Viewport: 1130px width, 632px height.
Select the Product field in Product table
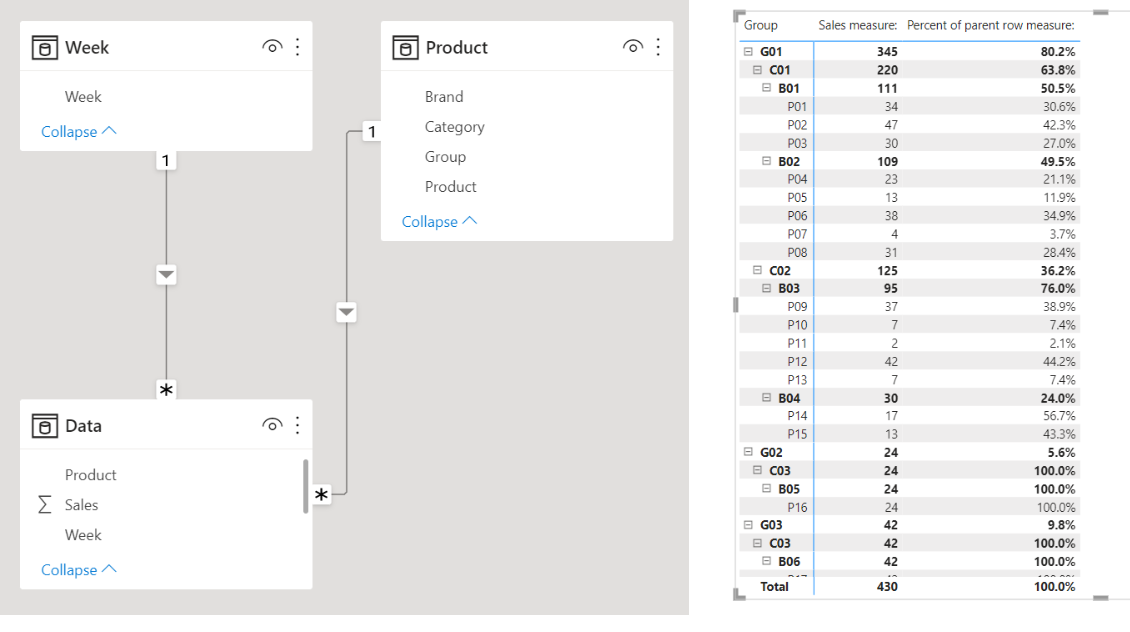pyautogui.click(x=450, y=187)
